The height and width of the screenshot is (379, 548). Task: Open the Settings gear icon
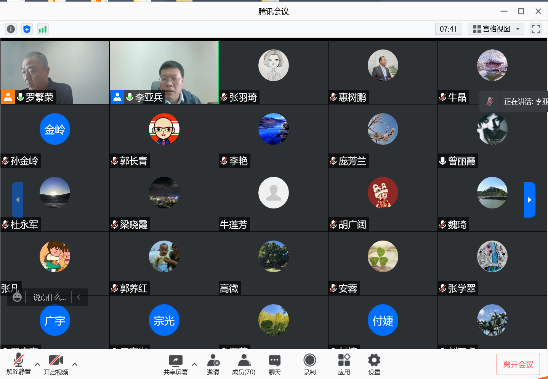pyautogui.click(x=374, y=364)
